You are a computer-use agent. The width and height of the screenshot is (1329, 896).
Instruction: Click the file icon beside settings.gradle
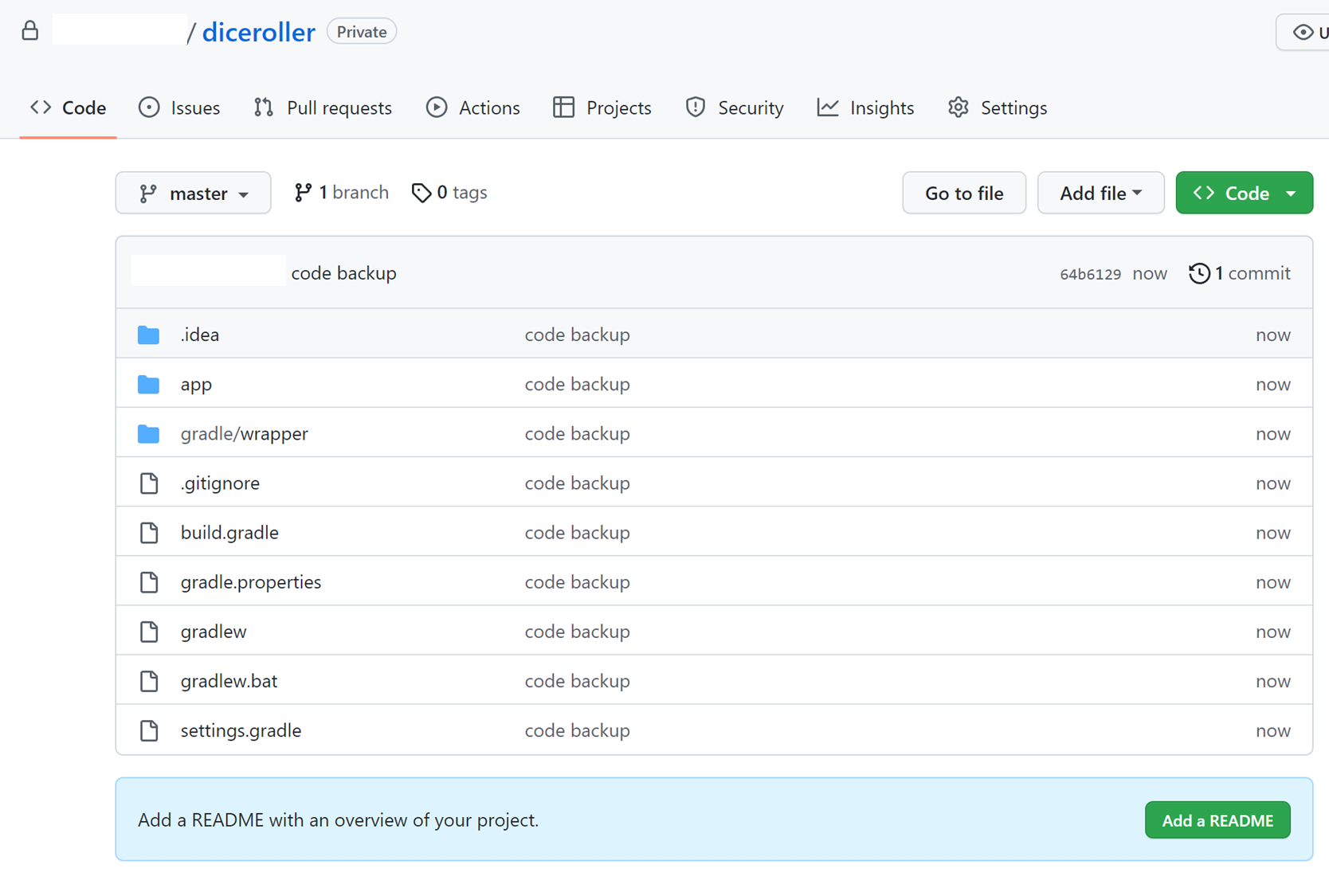coord(149,730)
